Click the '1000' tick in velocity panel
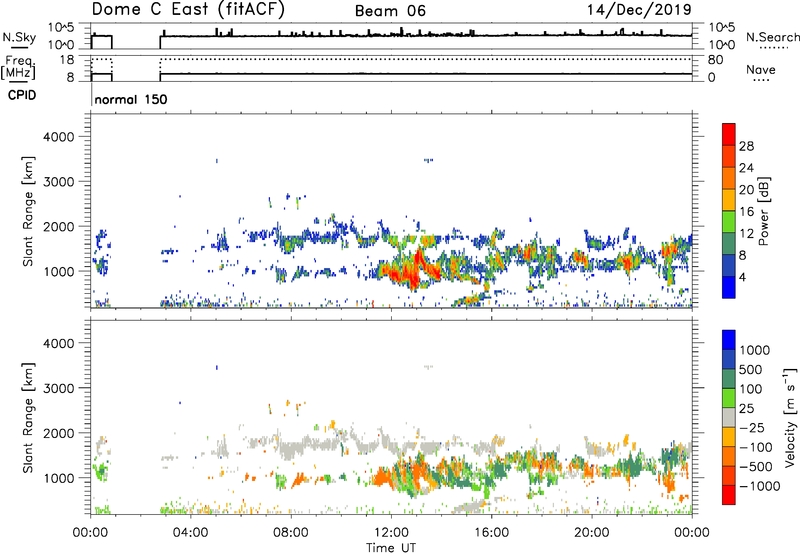 (x=58, y=478)
